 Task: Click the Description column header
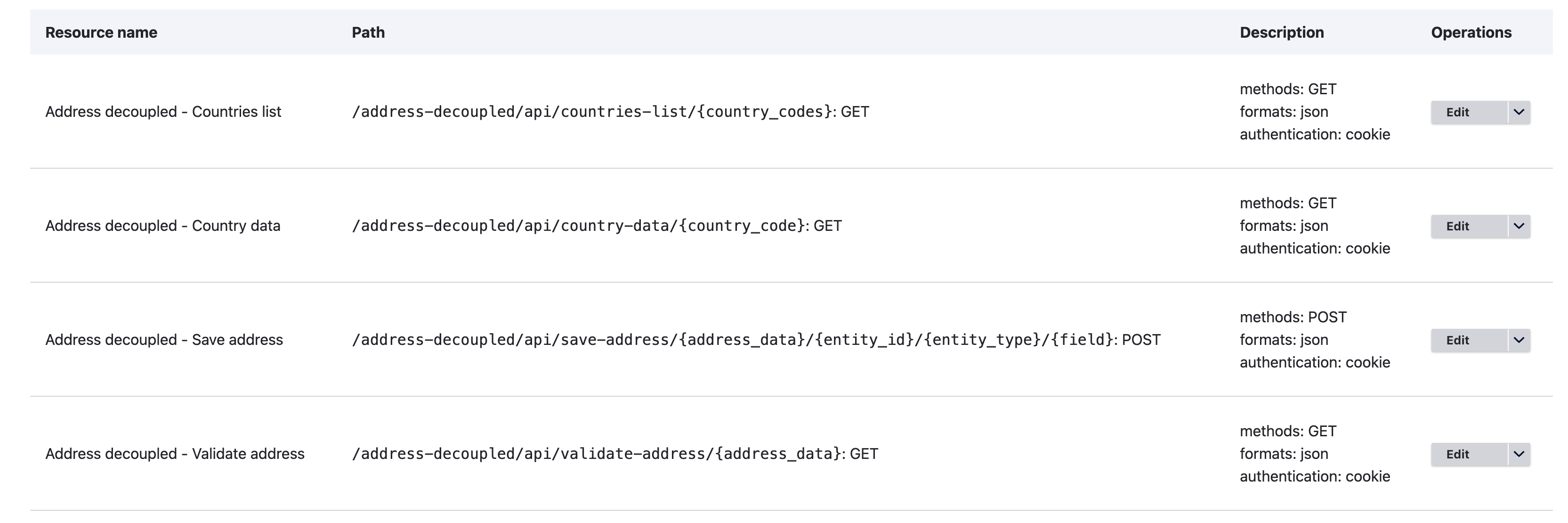[x=1282, y=32]
